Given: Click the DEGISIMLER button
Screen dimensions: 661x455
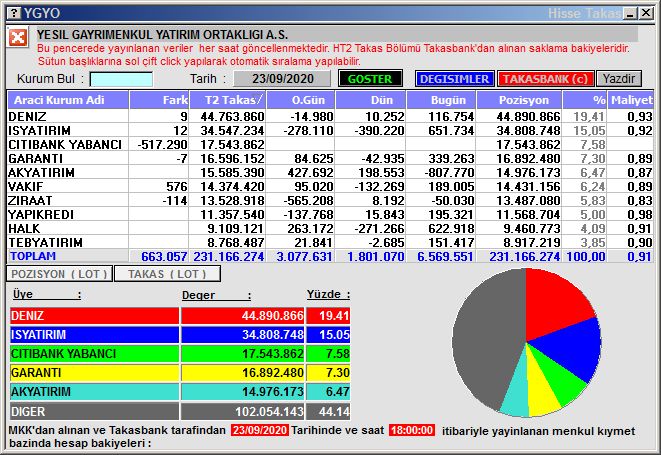Looking at the screenshot, I should pyautogui.click(x=454, y=79).
